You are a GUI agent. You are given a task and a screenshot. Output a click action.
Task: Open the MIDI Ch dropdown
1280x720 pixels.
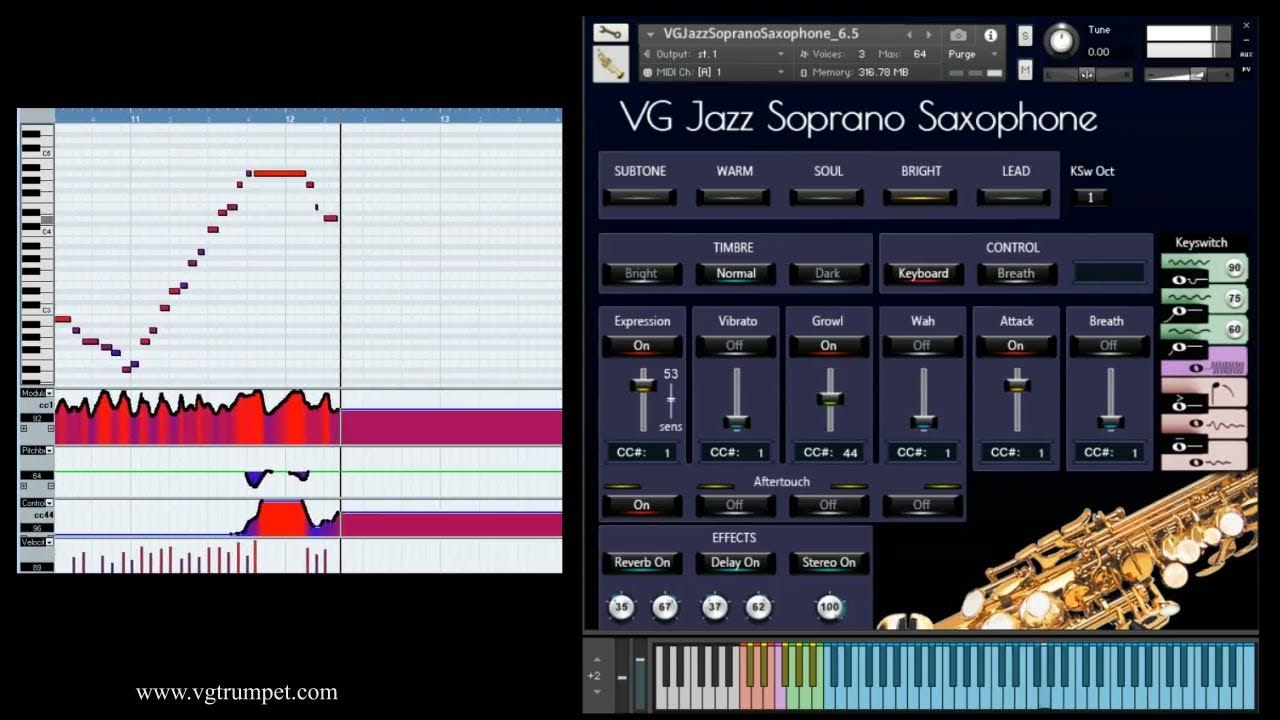[x=715, y=72]
